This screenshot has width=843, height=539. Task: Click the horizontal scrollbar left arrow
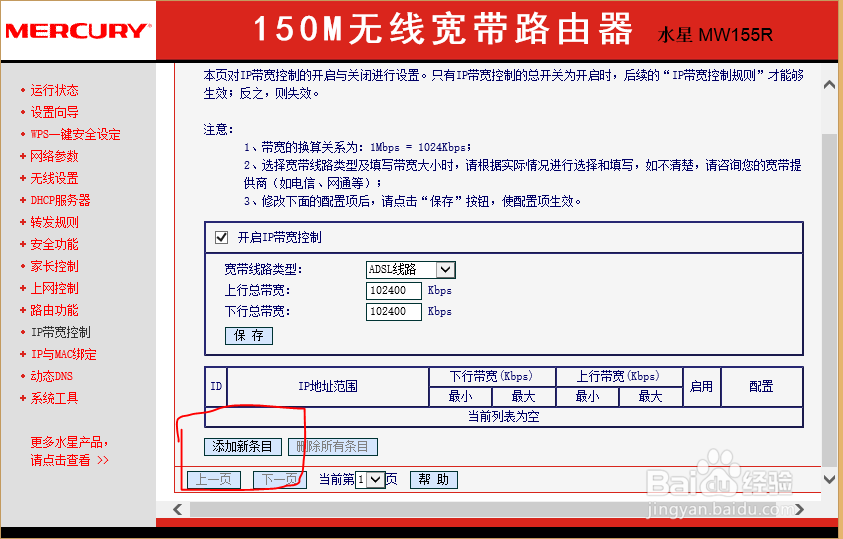(178, 509)
